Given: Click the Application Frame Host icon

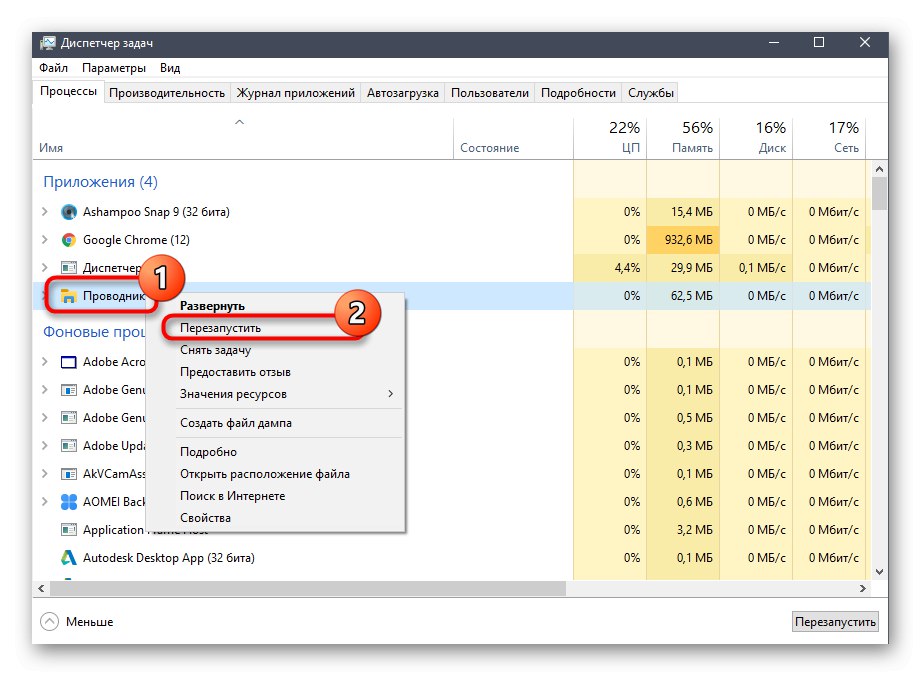Looking at the screenshot, I should click(69, 530).
